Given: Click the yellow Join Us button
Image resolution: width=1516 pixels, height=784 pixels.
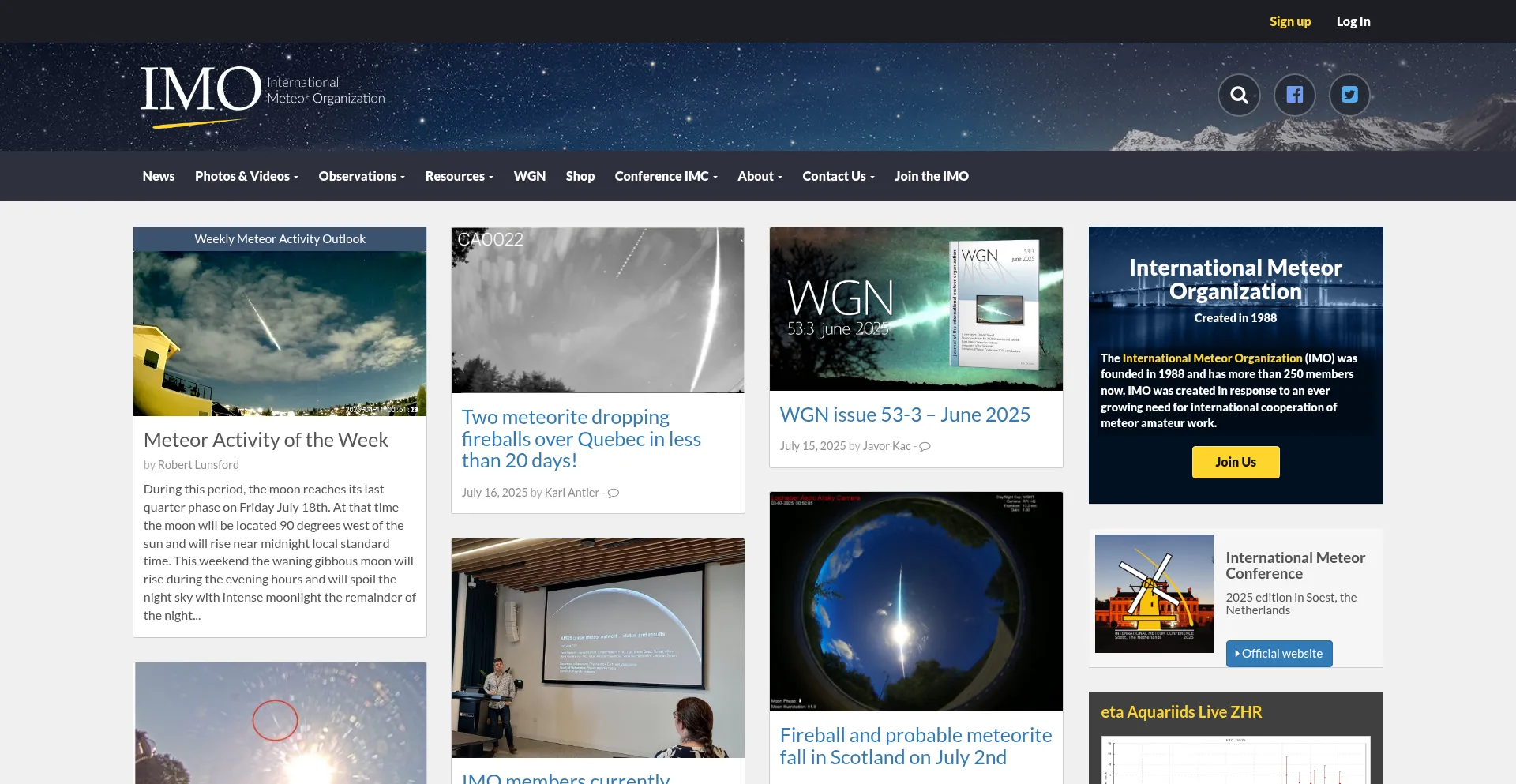Looking at the screenshot, I should tap(1236, 462).
